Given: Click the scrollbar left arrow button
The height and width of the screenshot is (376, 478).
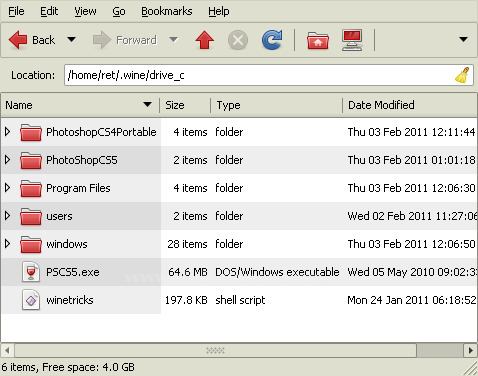Looking at the screenshot, I should (x=7, y=350).
